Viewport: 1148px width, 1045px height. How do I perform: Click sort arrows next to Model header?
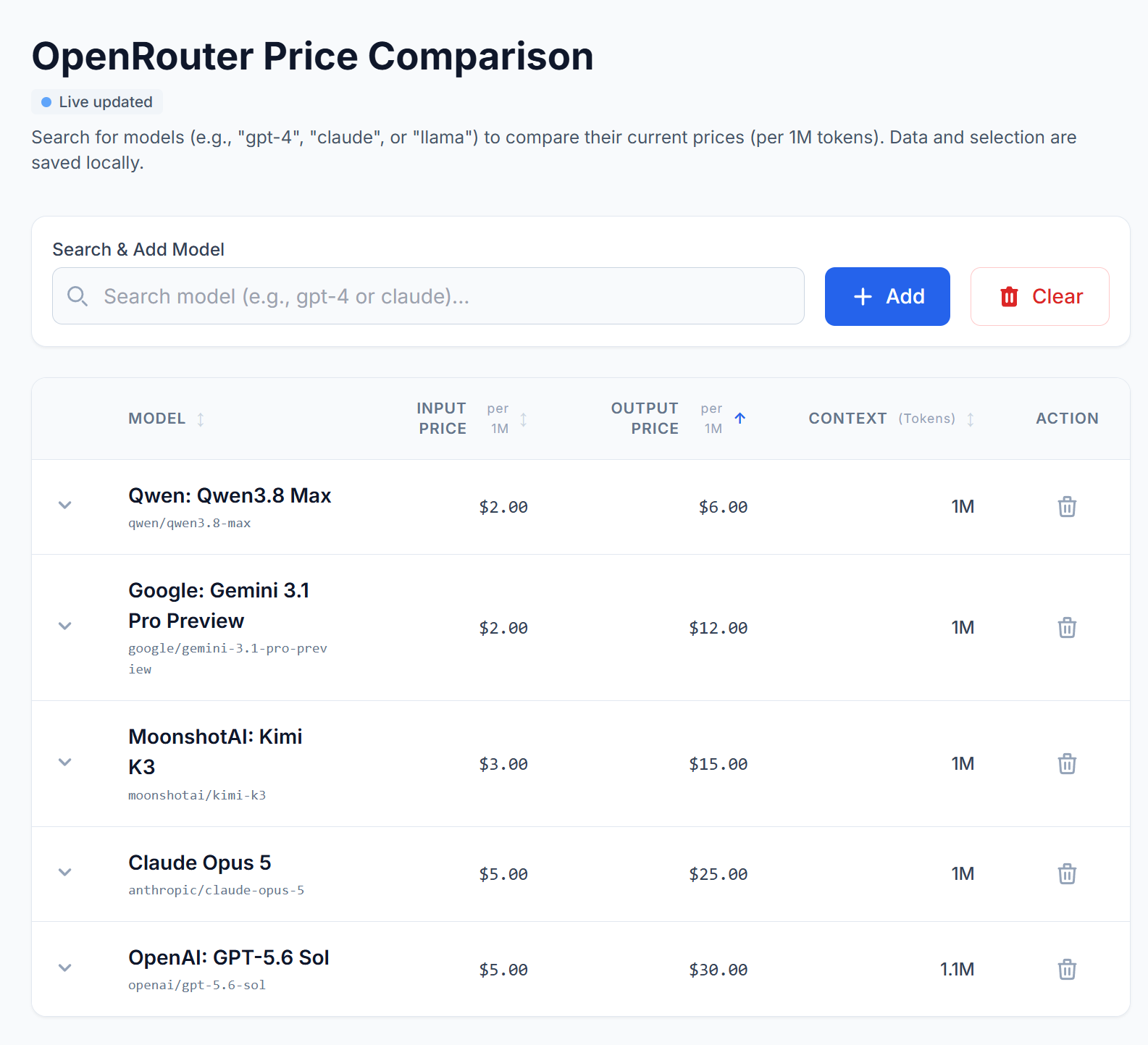click(x=201, y=419)
